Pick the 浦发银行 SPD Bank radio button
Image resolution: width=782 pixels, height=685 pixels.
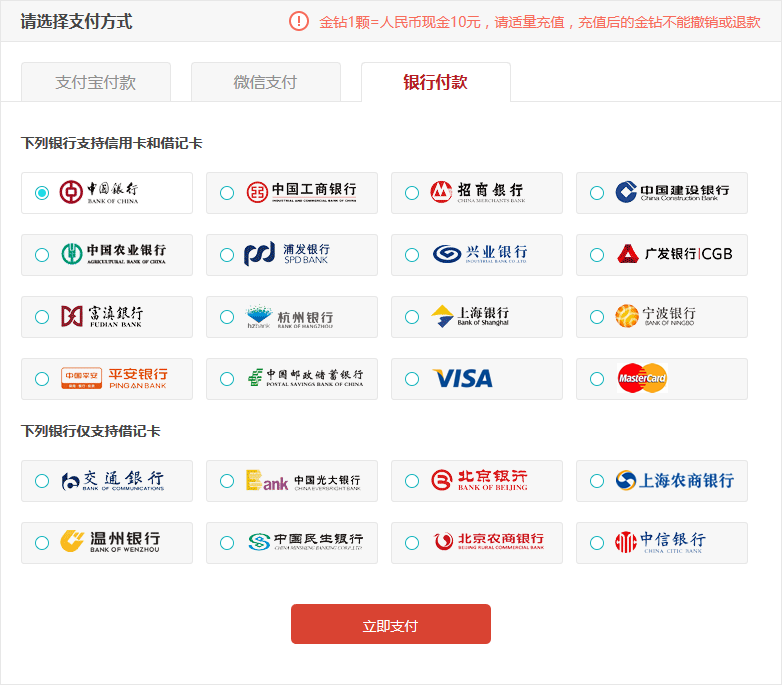[x=227, y=255]
